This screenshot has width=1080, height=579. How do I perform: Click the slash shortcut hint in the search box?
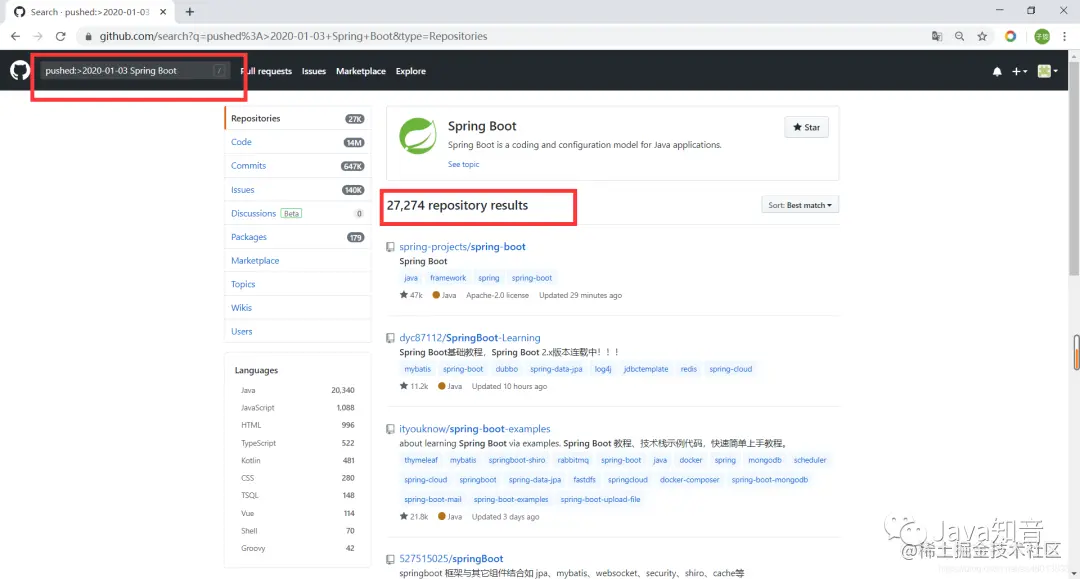pyautogui.click(x=219, y=70)
